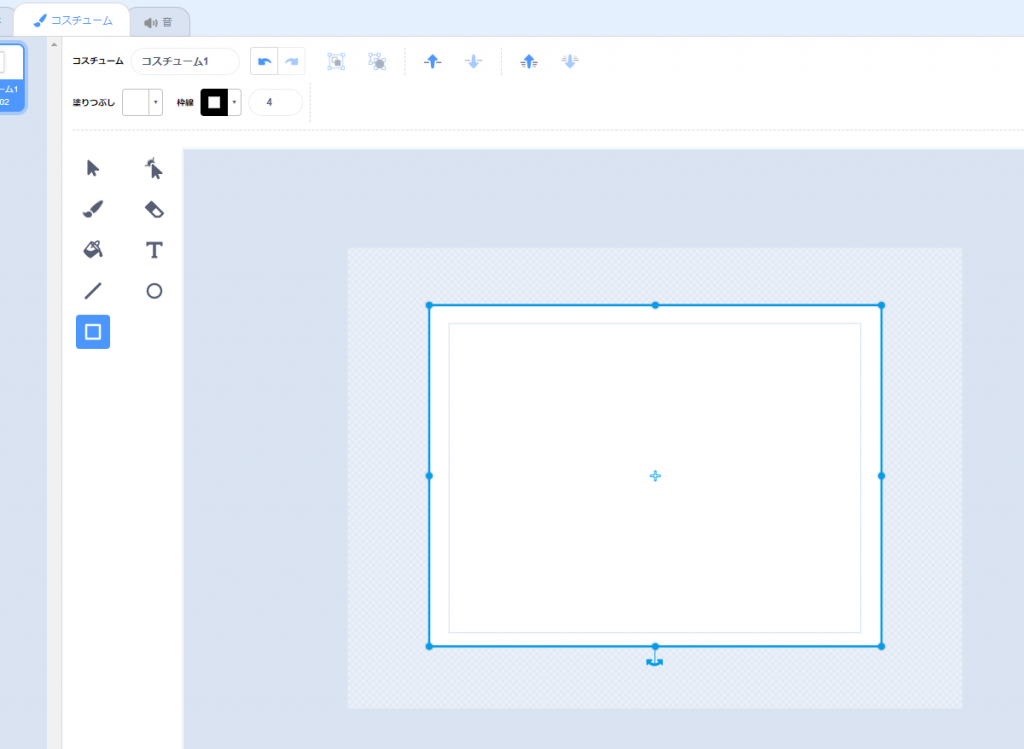Click the costume name field コスチューム1
Viewport: 1024px width, 749px height.
184,62
